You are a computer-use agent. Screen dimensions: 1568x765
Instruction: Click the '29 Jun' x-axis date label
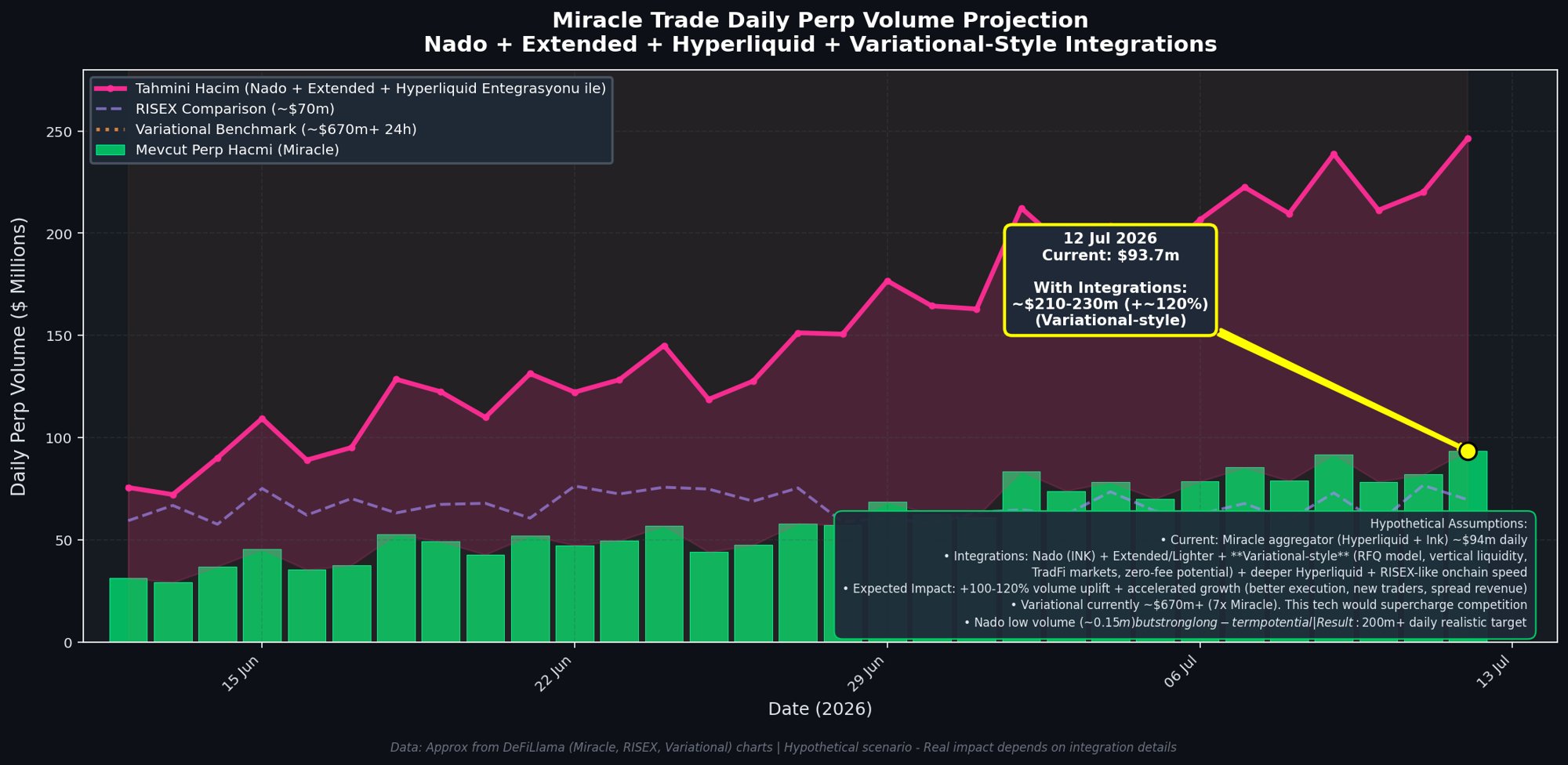pyautogui.click(x=866, y=673)
